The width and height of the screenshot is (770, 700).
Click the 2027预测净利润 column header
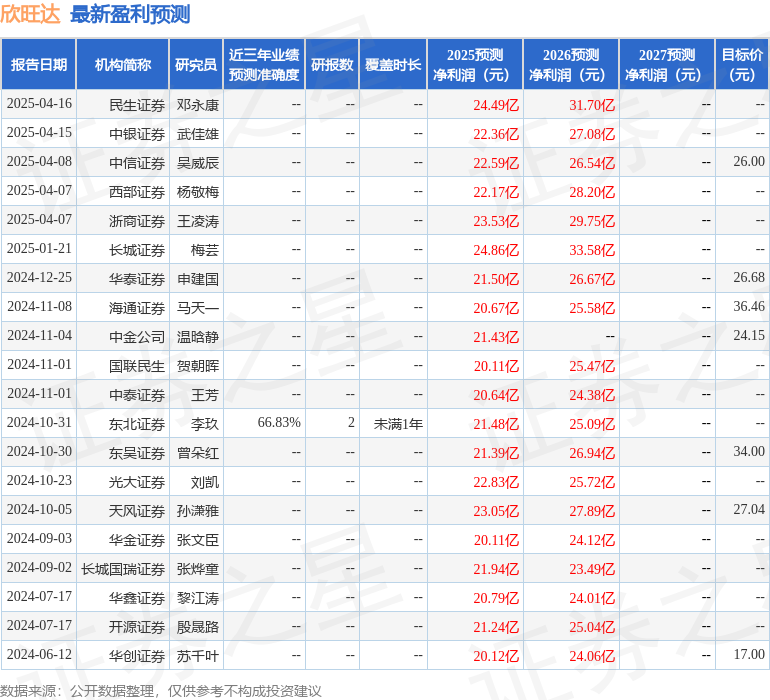point(667,65)
